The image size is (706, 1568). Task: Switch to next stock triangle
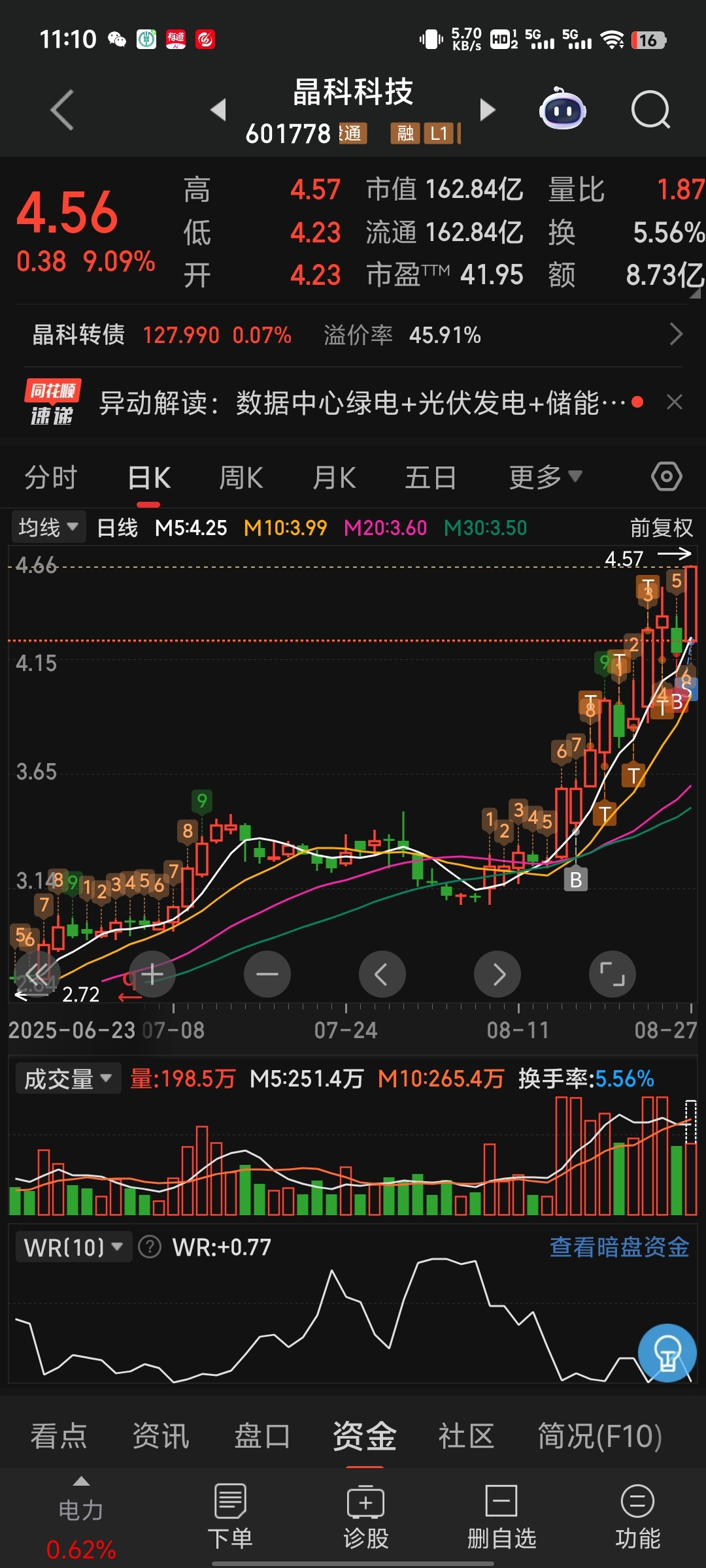[488, 109]
